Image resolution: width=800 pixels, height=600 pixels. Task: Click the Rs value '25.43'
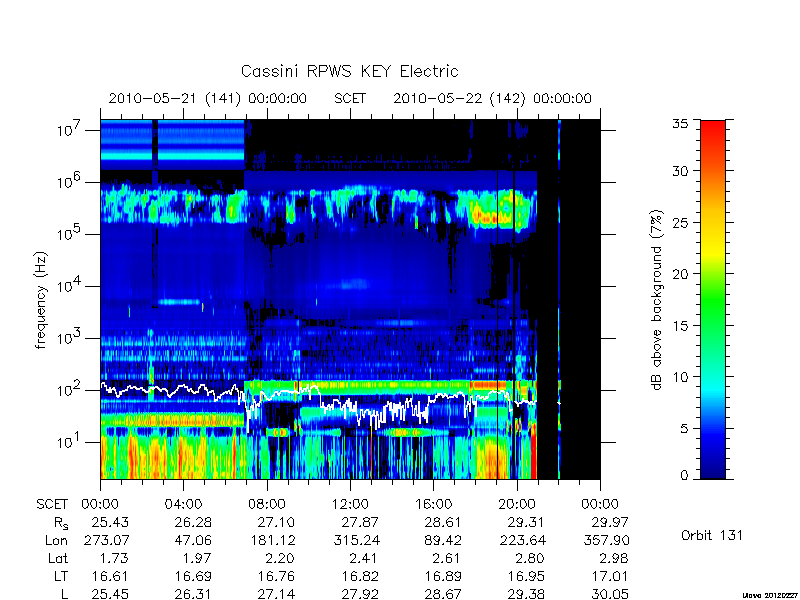(x=110, y=522)
